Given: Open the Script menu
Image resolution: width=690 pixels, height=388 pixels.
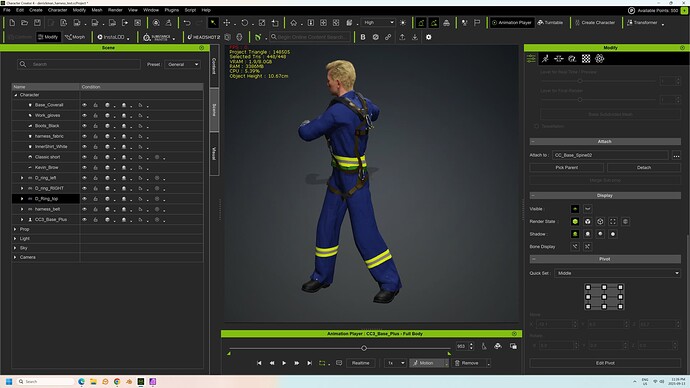Looking at the screenshot, I should [190, 10].
